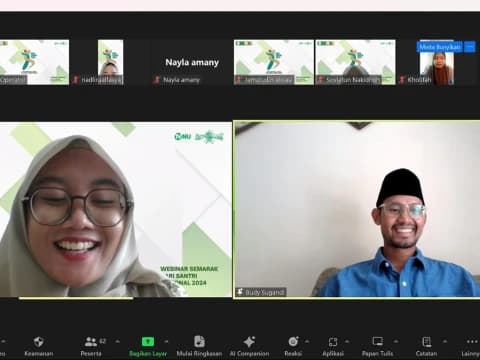Open the Aplikasi apps icon
480x360 pixels.
coord(333,342)
